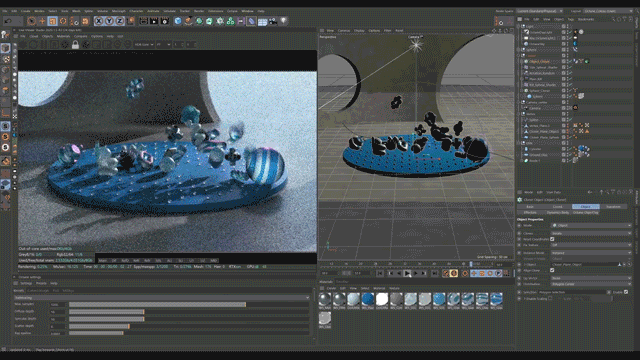Select the solid blue material thumbnail
The image size is (640, 360).
pyautogui.click(x=368, y=299)
